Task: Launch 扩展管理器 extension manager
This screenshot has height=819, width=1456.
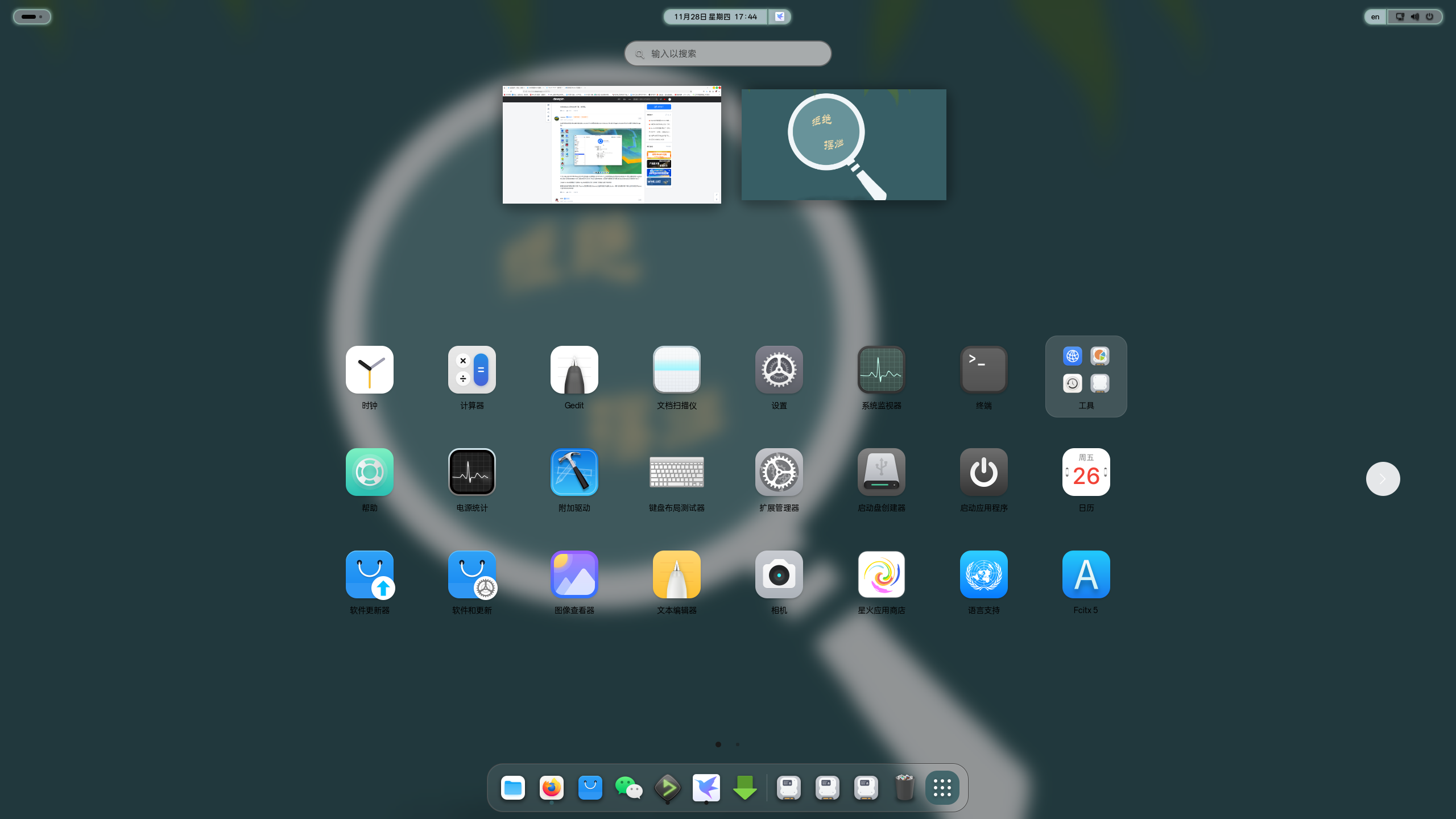Action: point(779,479)
